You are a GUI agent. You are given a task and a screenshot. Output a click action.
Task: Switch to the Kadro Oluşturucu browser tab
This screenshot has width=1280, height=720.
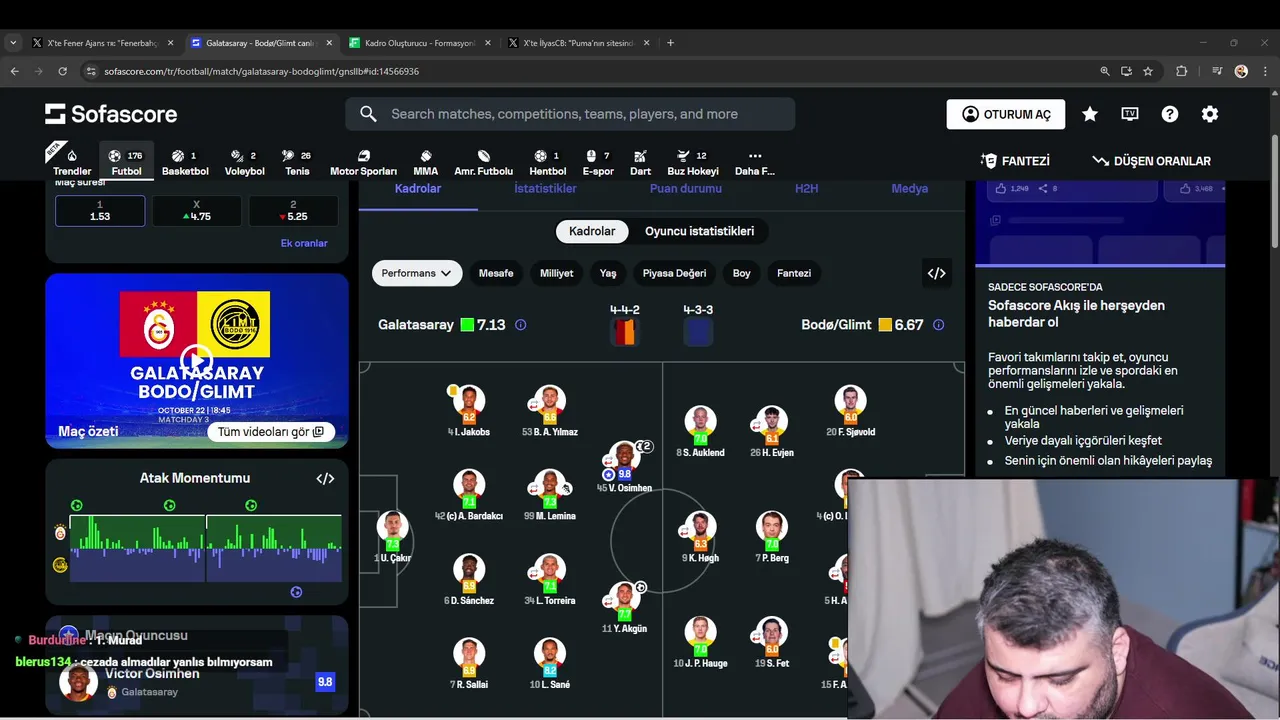(x=419, y=43)
